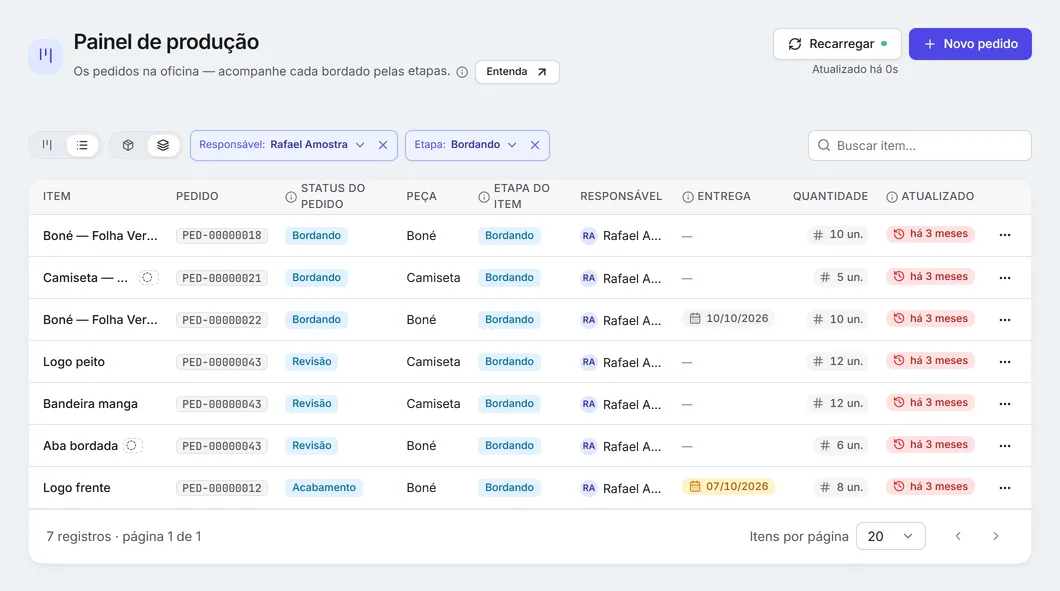The width and height of the screenshot is (1060, 591).
Task: Click info icon of Entrega column
Action: click(x=688, y=197)
